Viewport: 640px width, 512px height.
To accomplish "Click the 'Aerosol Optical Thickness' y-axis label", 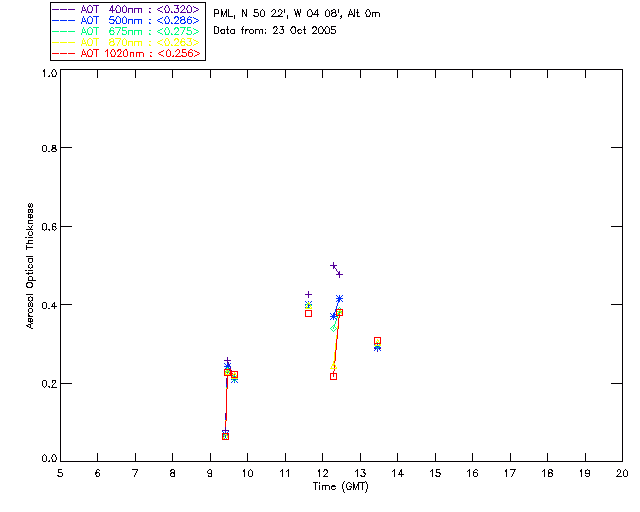I will click(x=30, y=266).
